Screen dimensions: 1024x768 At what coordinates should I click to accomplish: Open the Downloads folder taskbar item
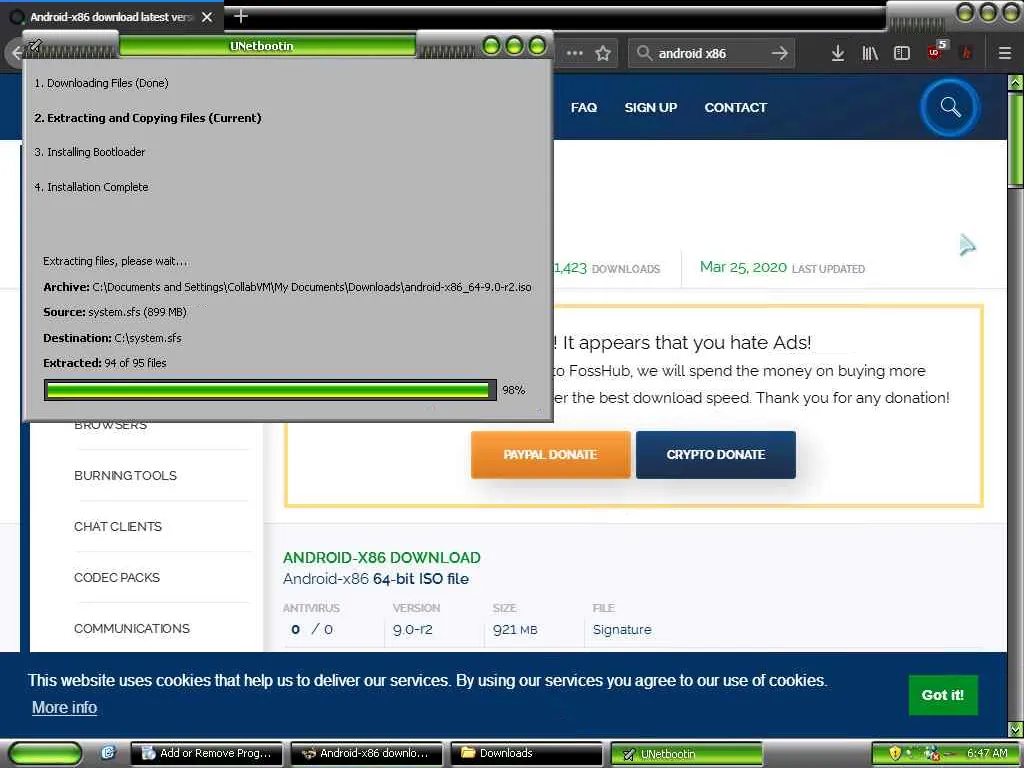[526, 754]
